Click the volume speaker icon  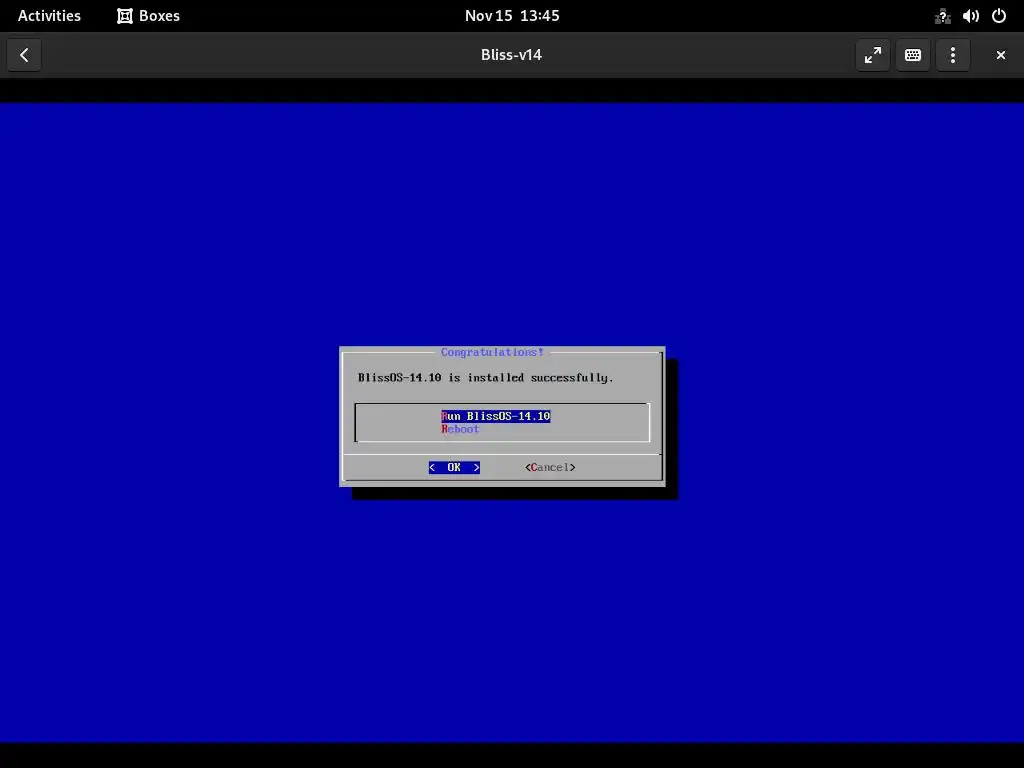970,16
